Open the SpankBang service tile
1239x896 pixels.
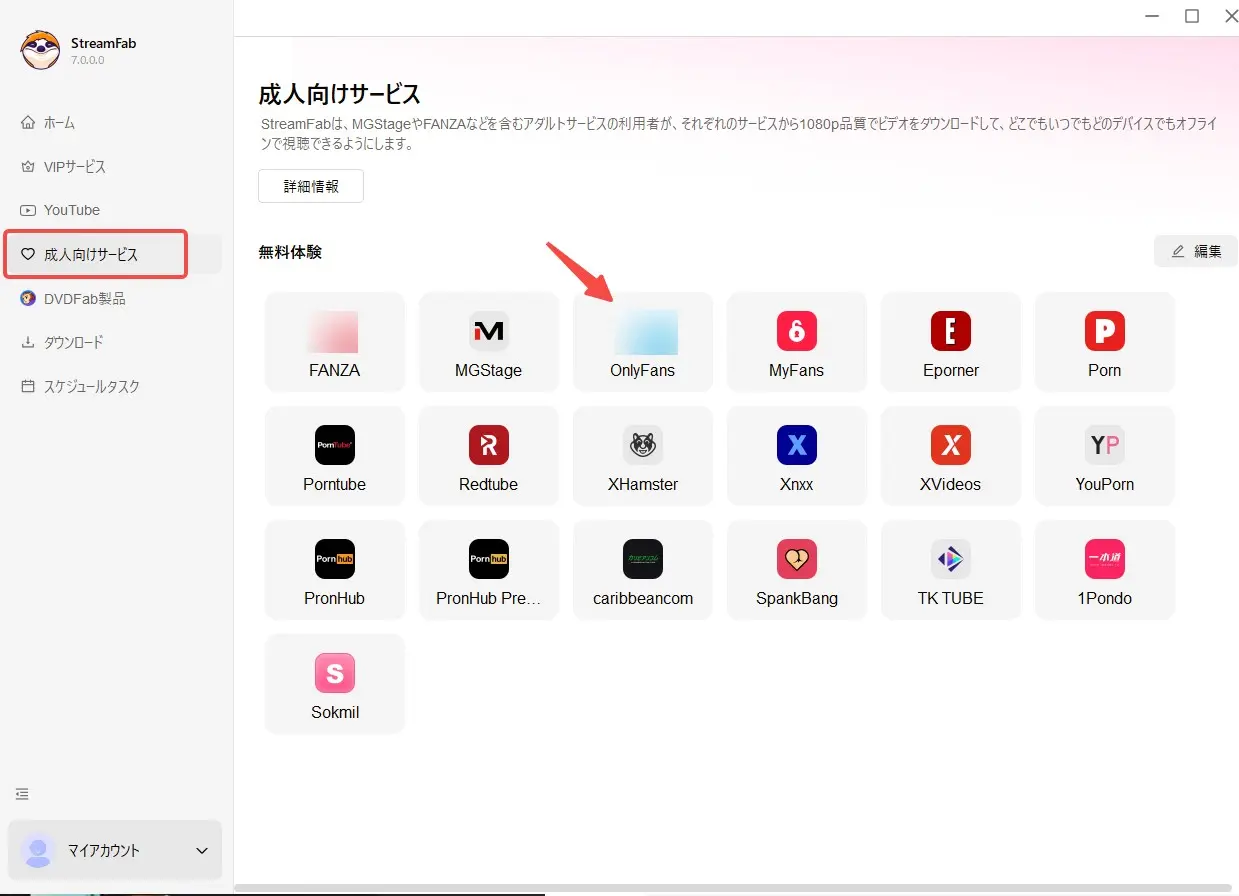[797, 570]
